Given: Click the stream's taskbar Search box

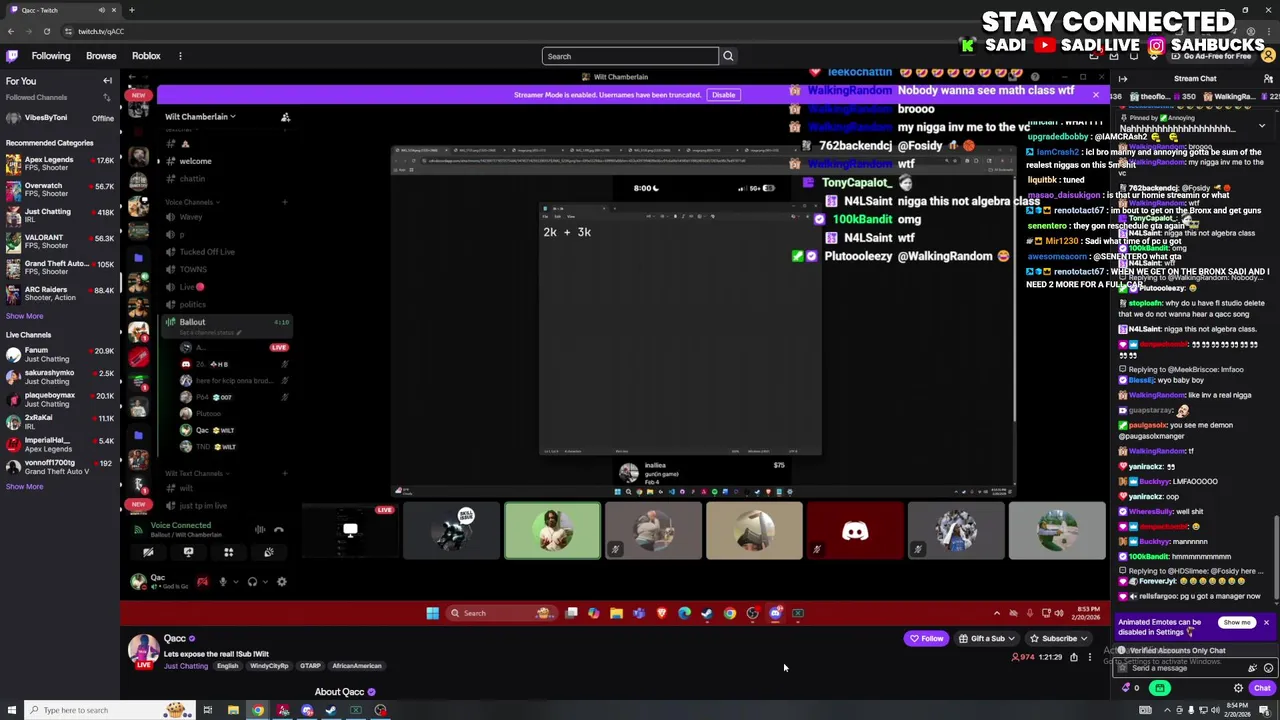Looking at the screenshot, I should [x=501, y=613].
